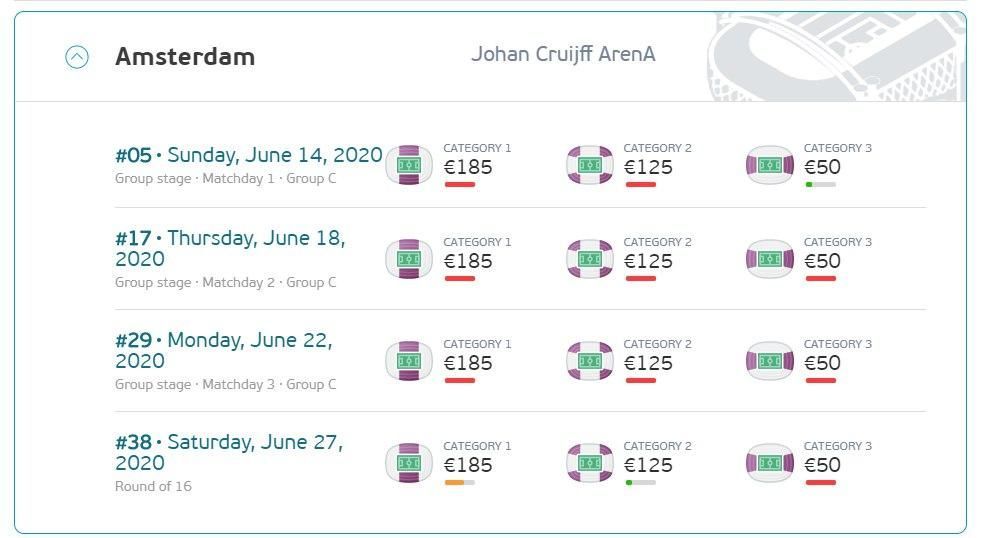Click Category 1 stadium icon for match #38
Image resolution: width=982 pixels, height=538 pixels.
point(409,463)
